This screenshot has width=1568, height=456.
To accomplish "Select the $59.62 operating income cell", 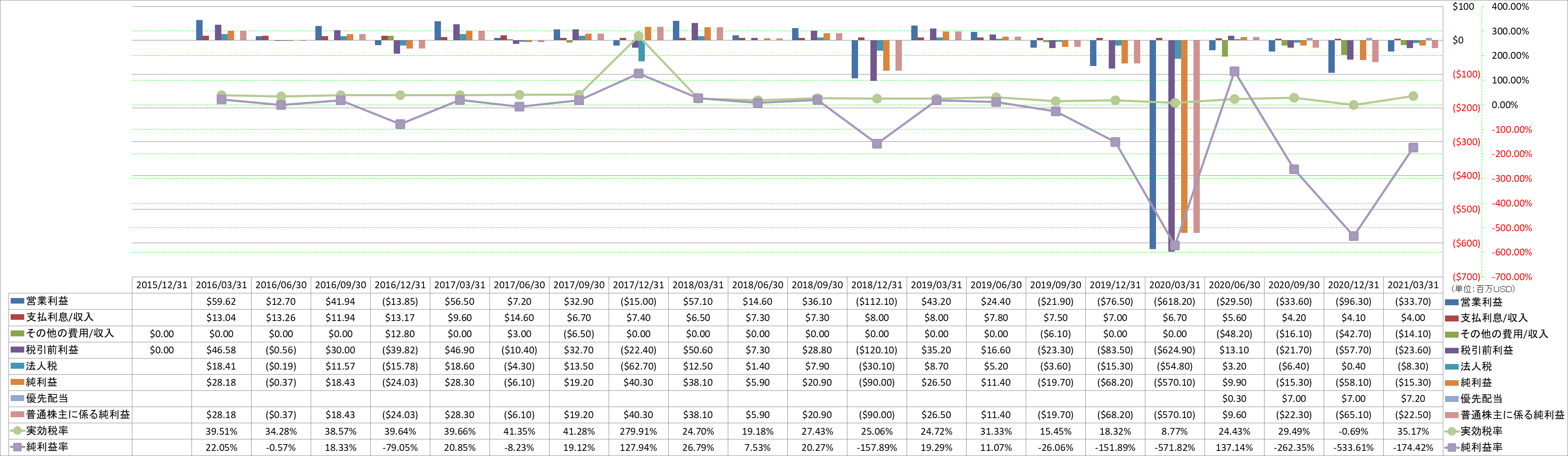I will [222, 301].
